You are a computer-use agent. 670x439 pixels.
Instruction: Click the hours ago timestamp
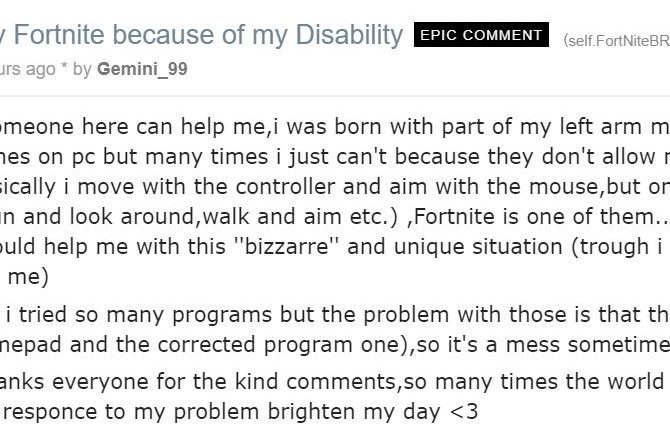(x=28, y=69)
